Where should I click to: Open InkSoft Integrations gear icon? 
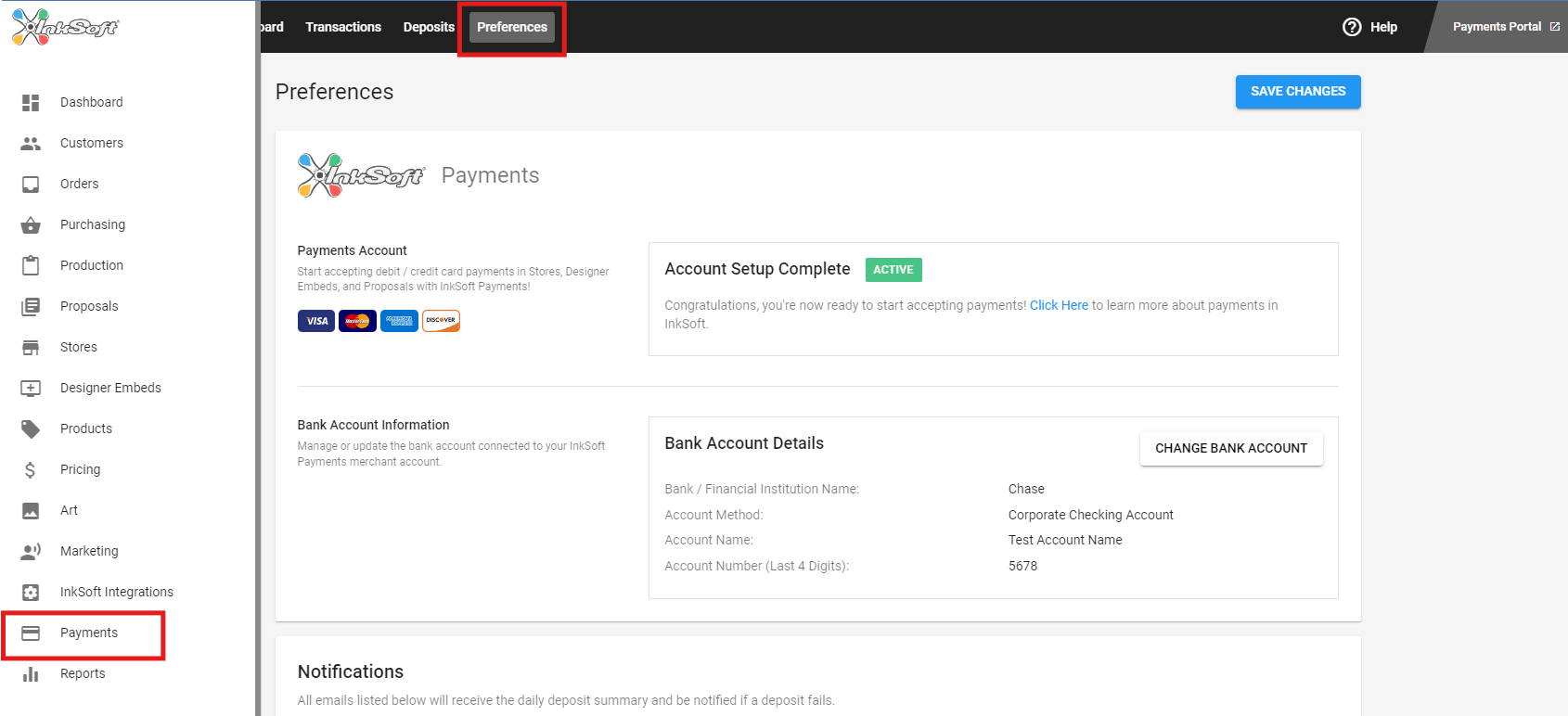31,593
